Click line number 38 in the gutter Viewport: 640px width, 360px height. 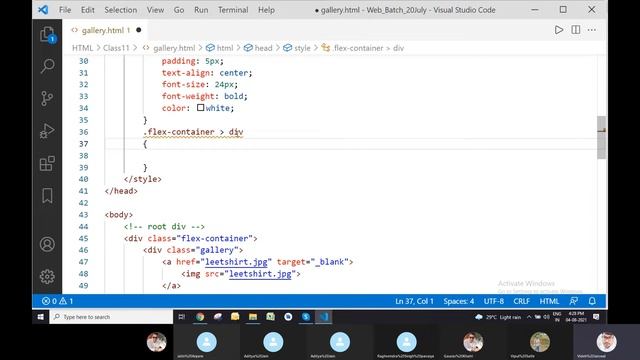tap(83, 156)
